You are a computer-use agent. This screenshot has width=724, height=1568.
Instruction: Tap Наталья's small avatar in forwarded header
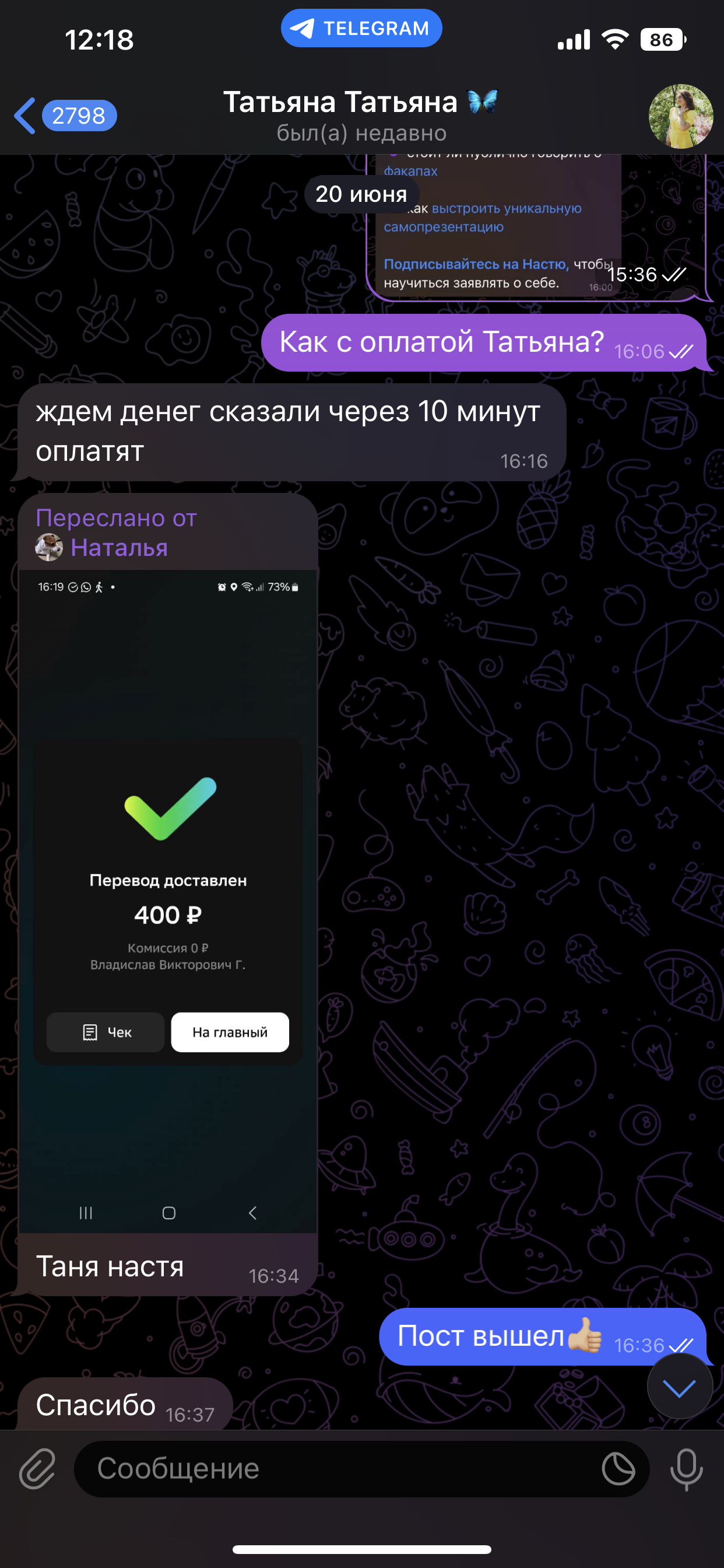point(50,547)
